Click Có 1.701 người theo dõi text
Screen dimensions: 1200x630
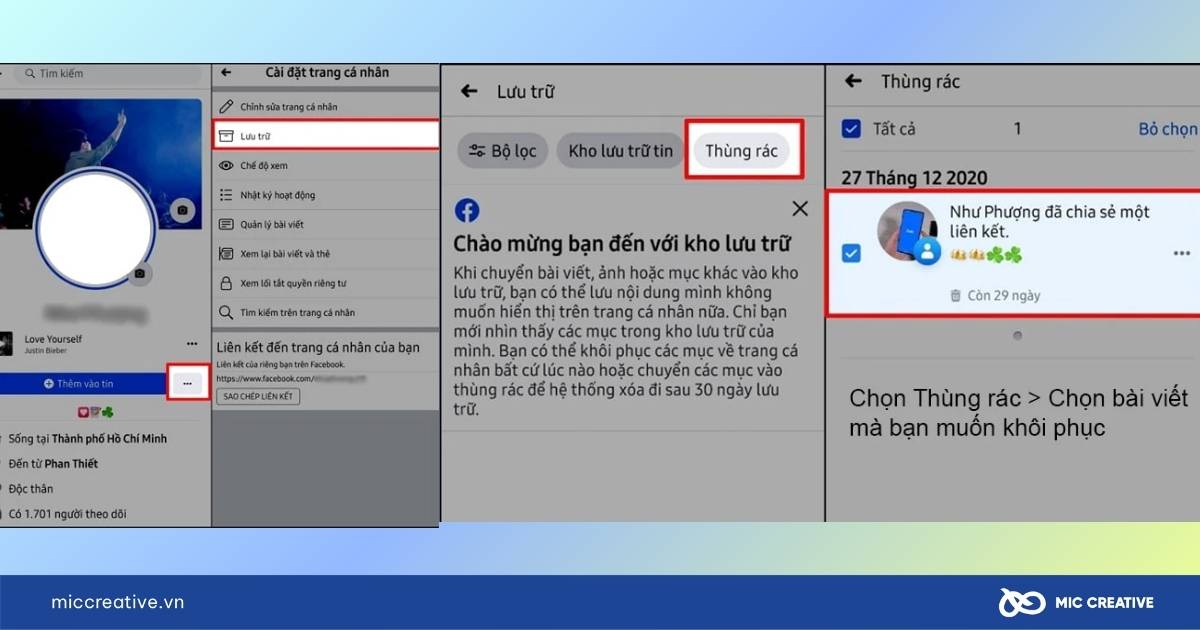[67, 514]
